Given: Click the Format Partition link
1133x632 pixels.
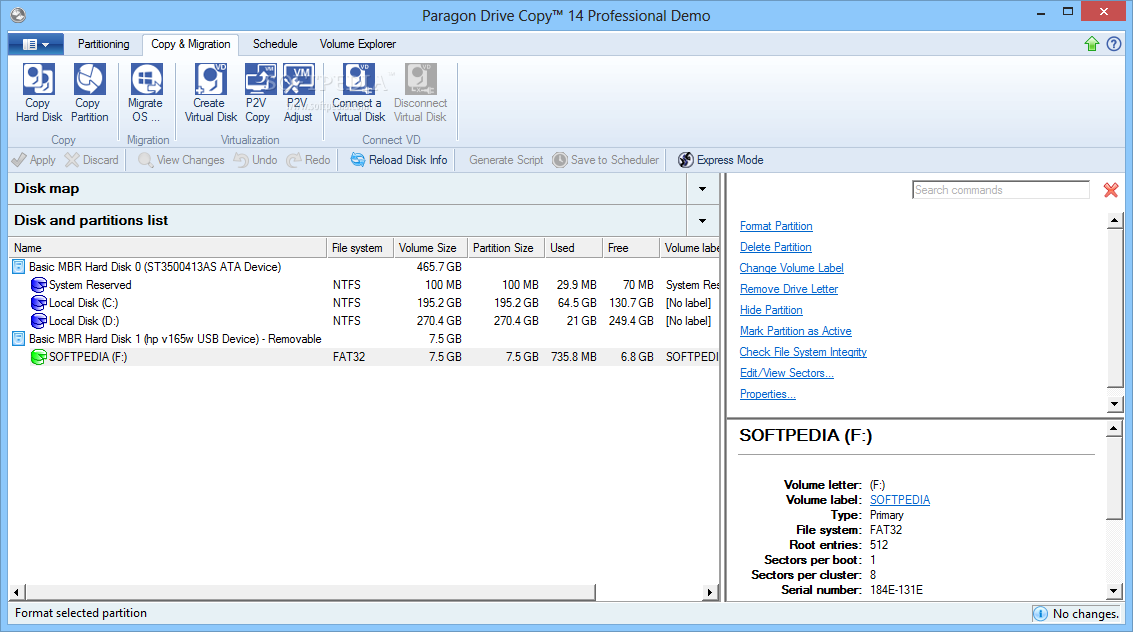Looking at the screenshot, I should pyautogui.click(x=776, y=226).
